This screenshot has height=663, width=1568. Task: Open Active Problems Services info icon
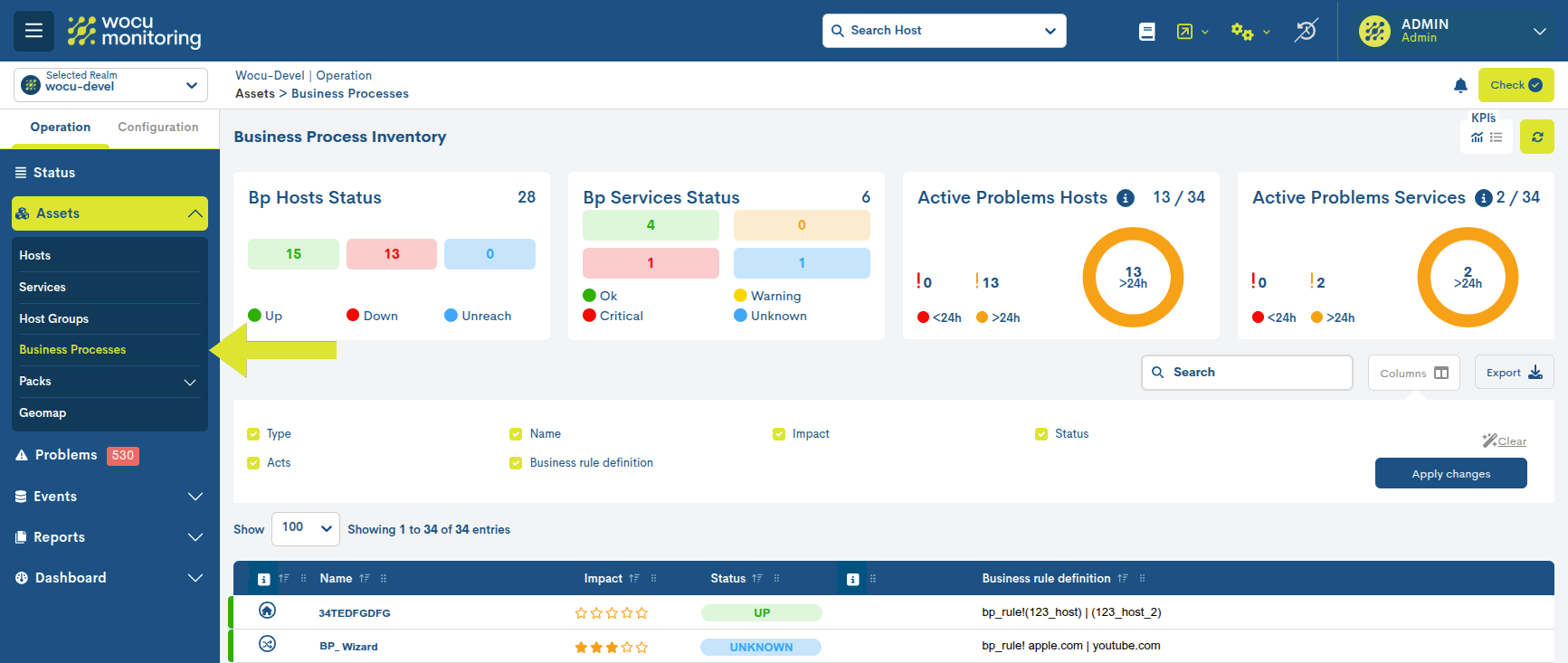pyautogui.click(x=1484, y=198)
